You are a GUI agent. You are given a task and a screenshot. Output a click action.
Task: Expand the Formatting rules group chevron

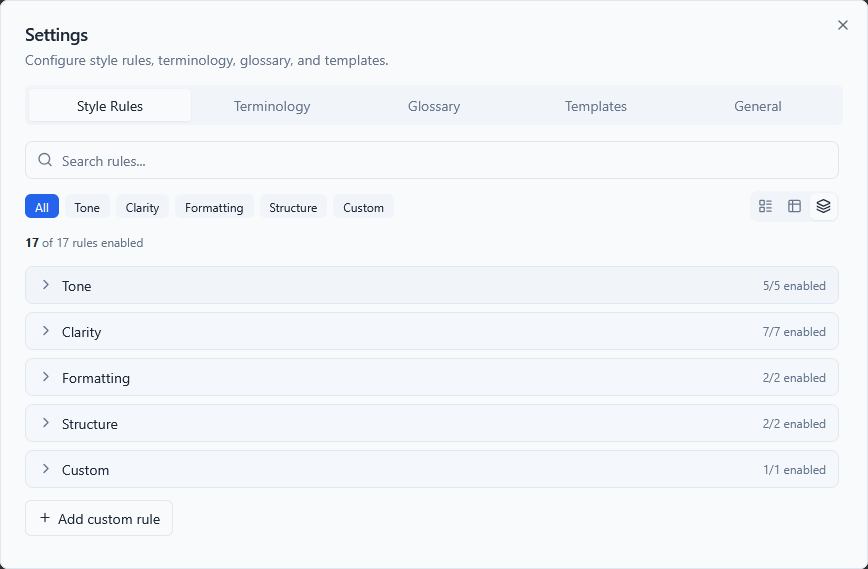point(46,377)
